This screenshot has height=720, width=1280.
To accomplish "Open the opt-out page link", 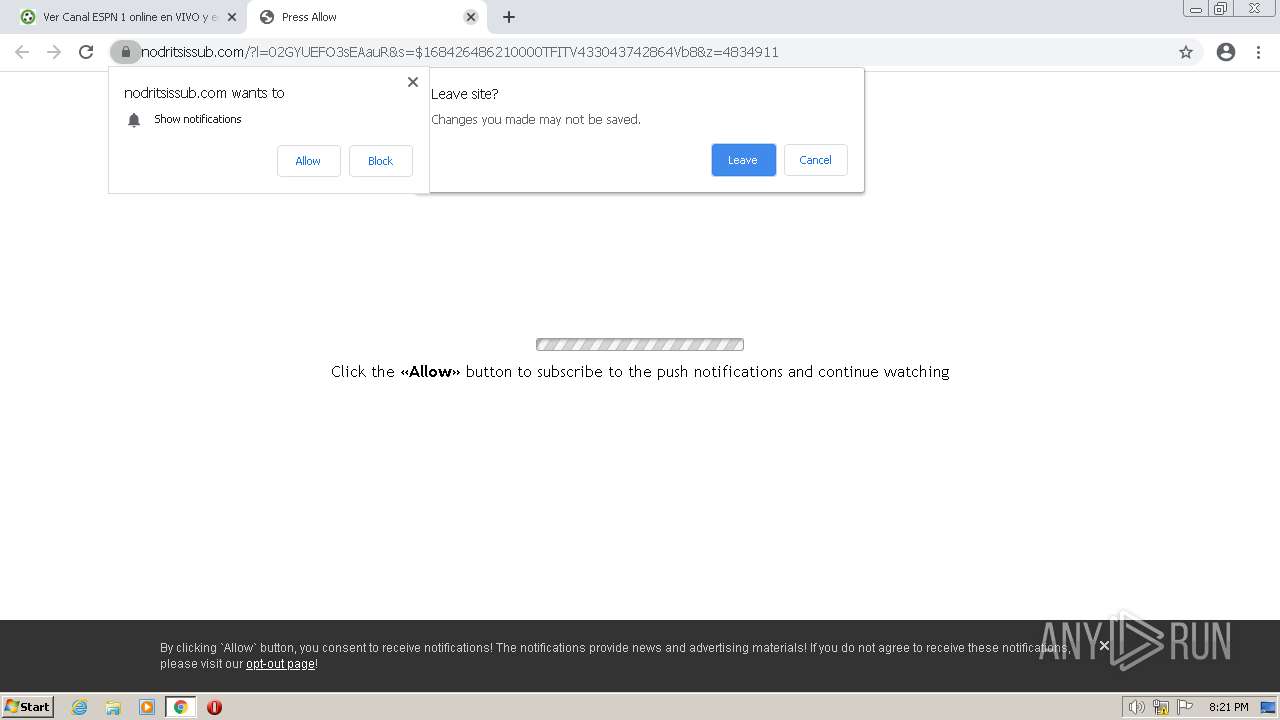I will coord(281,664).
